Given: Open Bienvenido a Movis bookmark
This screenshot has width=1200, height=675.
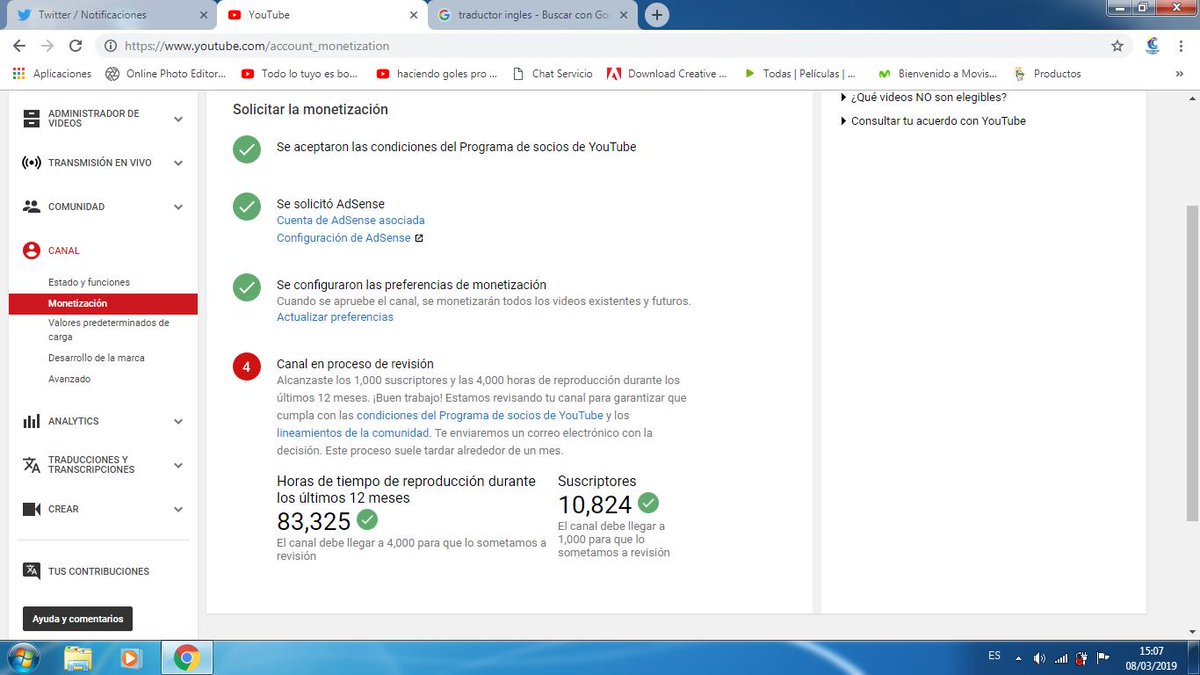Looking at the screenshot, I should (937, 73).
